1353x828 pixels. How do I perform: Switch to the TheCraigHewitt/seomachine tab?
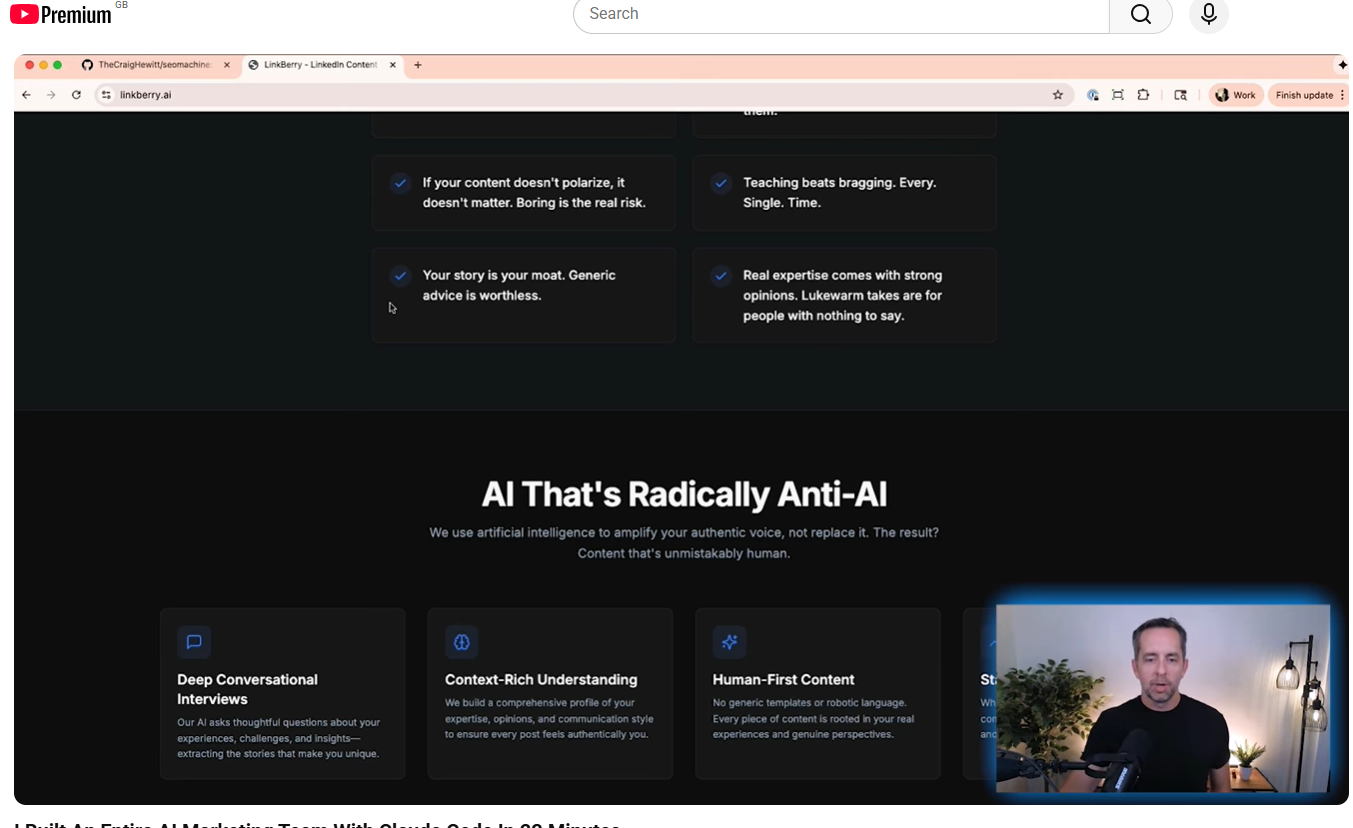tap(153, 65)
